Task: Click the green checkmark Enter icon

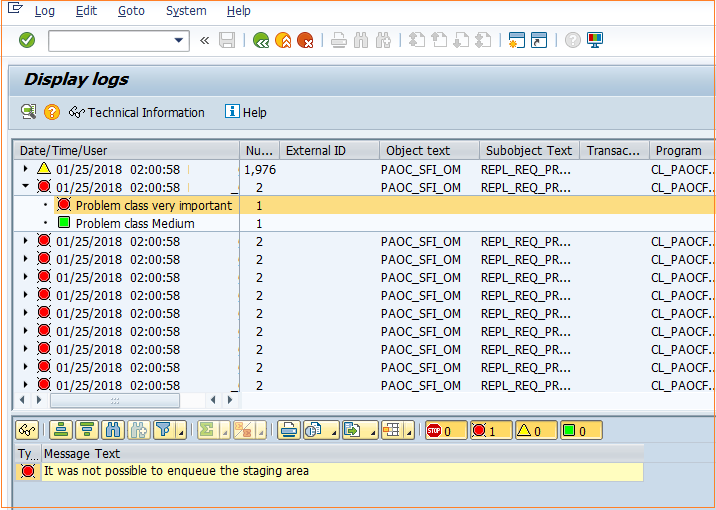Action: 27,40
